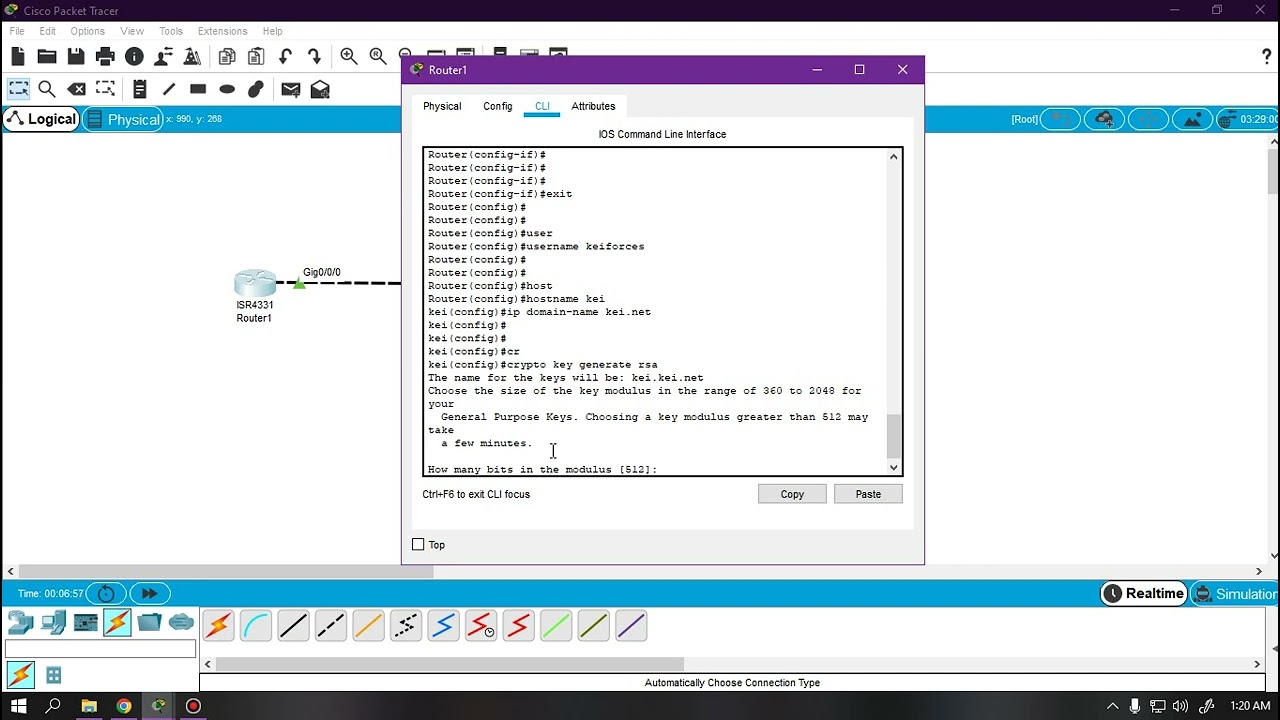The width and height of the screenshot is (1280, 720).
Task: Choose the Components category icon
Action: pyautogui.click(x=86, y=624)
